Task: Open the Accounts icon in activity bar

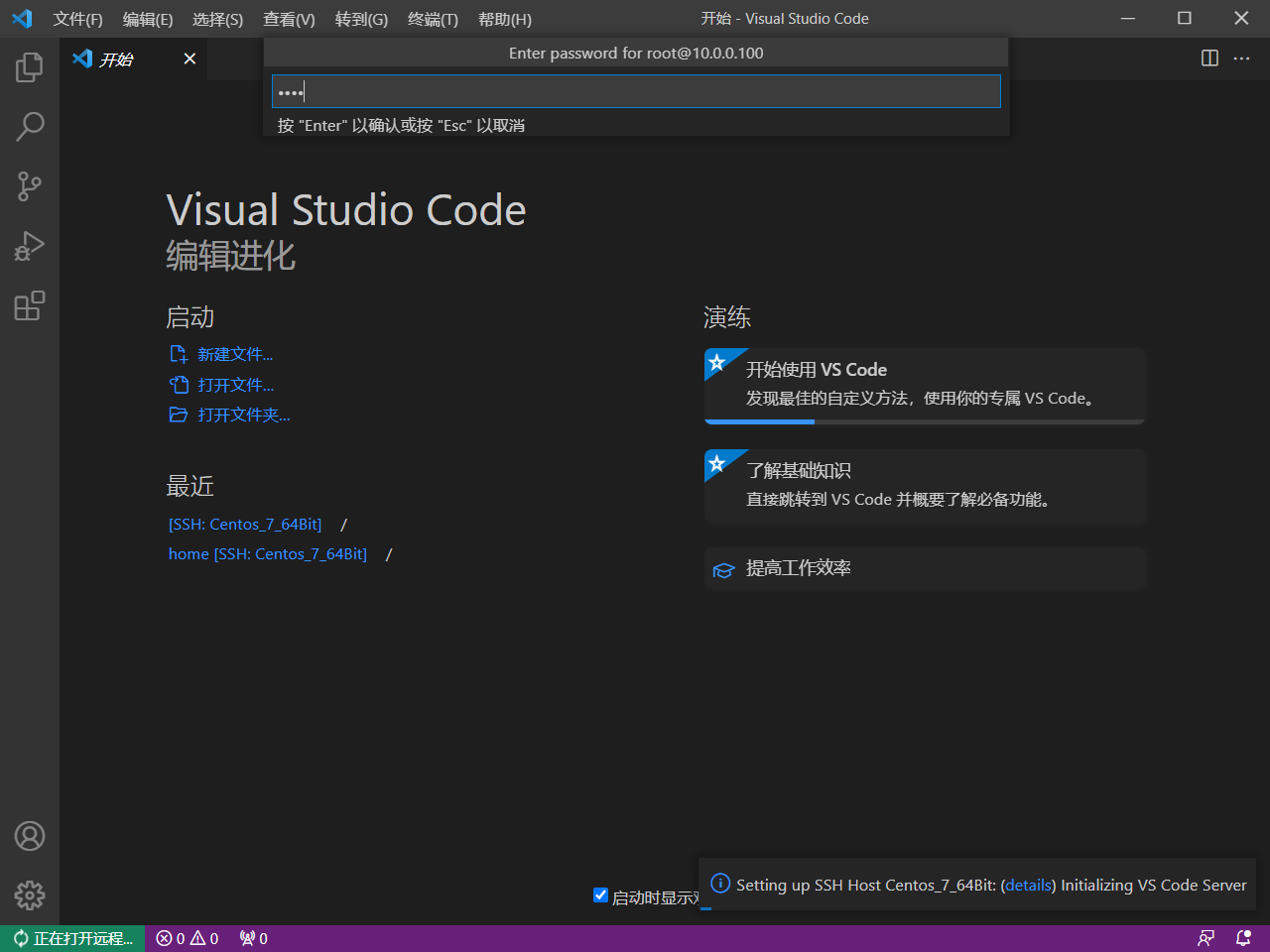Action: [30, 836]
